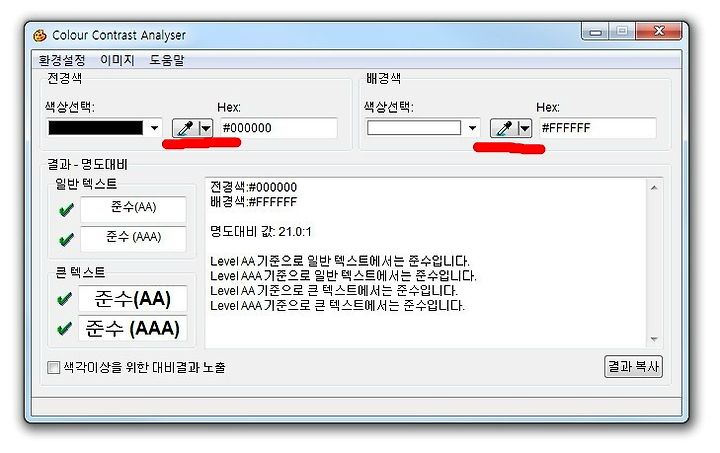Click the 결과 복사 button

tap(633, 367)
